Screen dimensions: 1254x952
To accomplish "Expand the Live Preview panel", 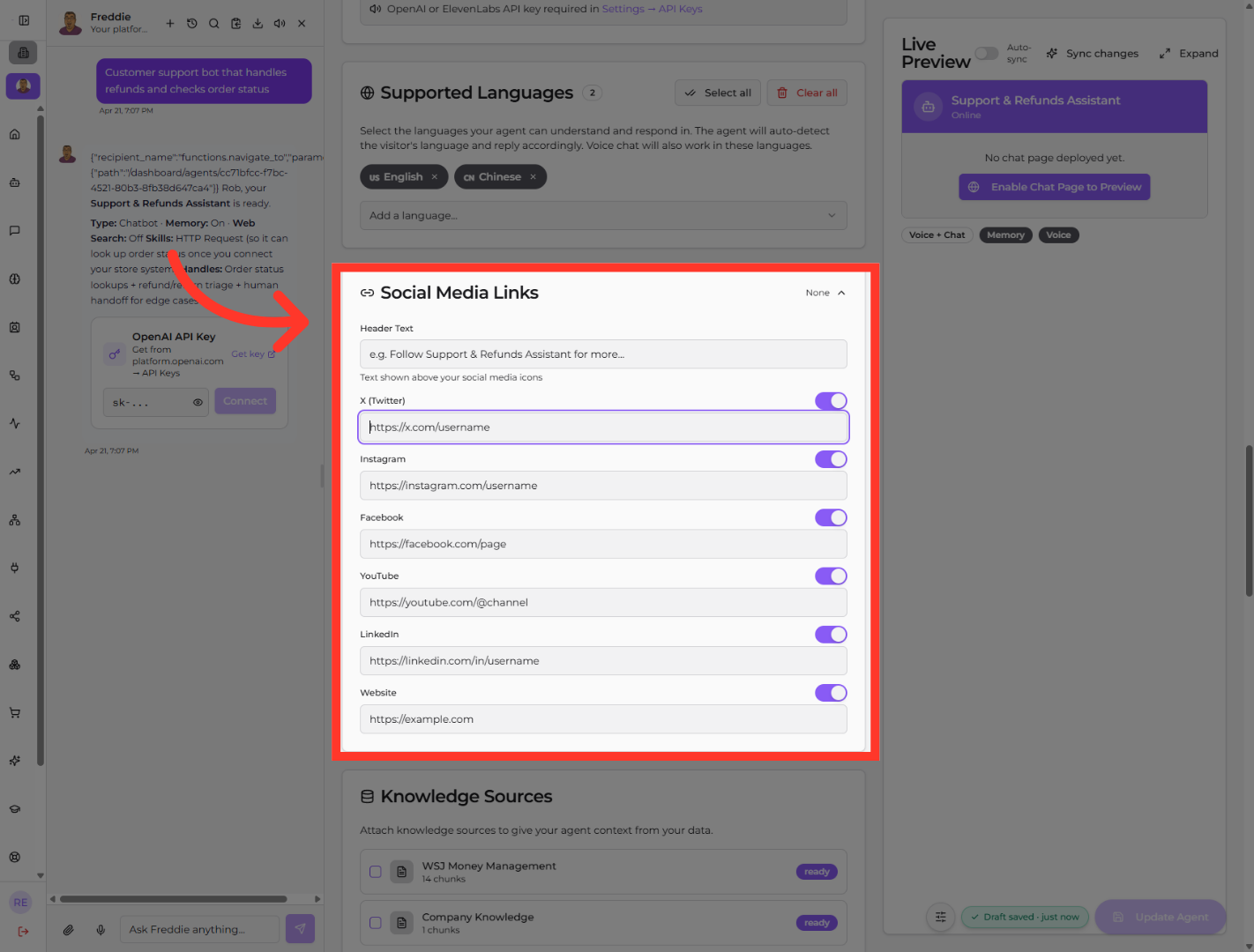I will coord(1189,54).
